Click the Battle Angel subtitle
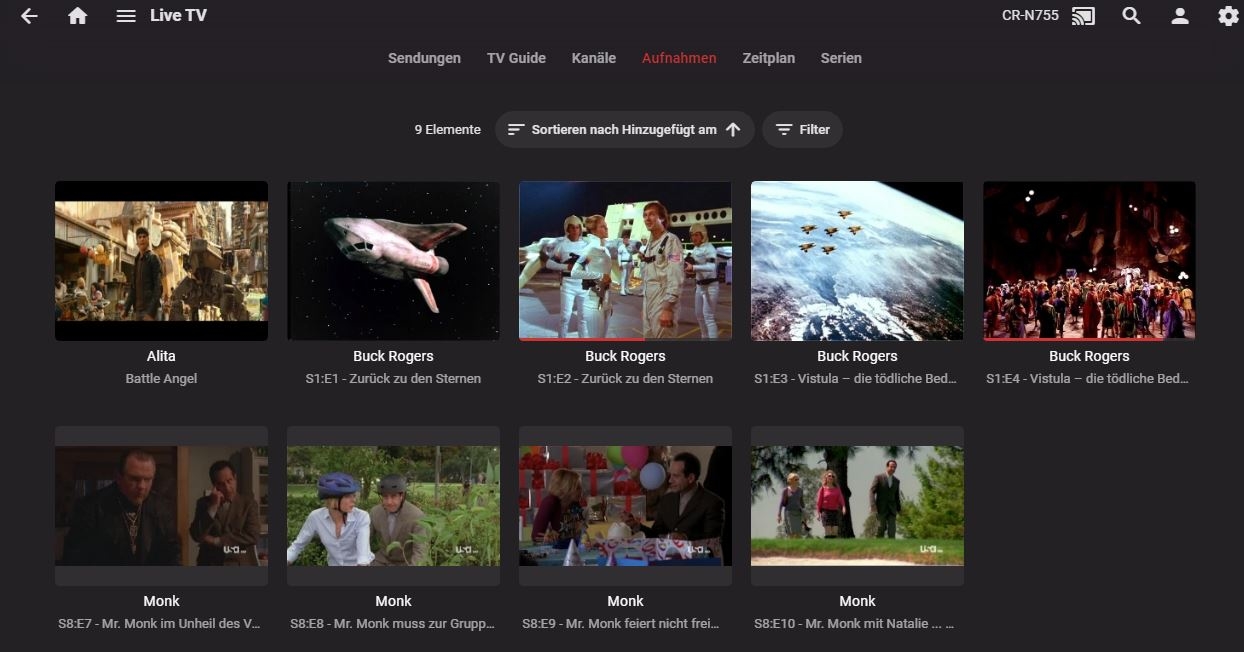The width and height of the screenshot is (1244, 652). click(x=161, y=379)
